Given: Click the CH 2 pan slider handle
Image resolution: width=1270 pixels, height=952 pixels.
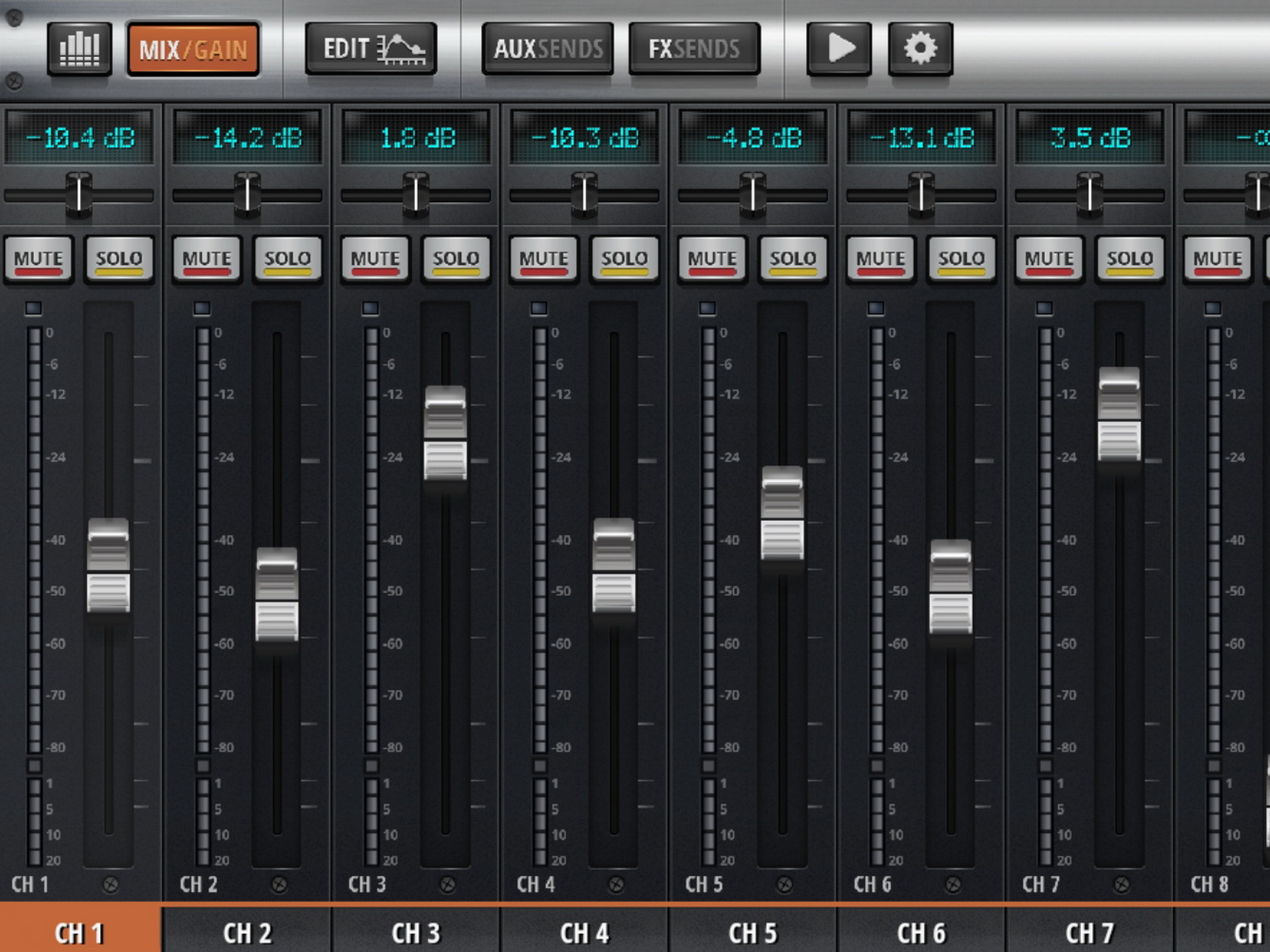Looking at the screenshot, I should (247, 195).
